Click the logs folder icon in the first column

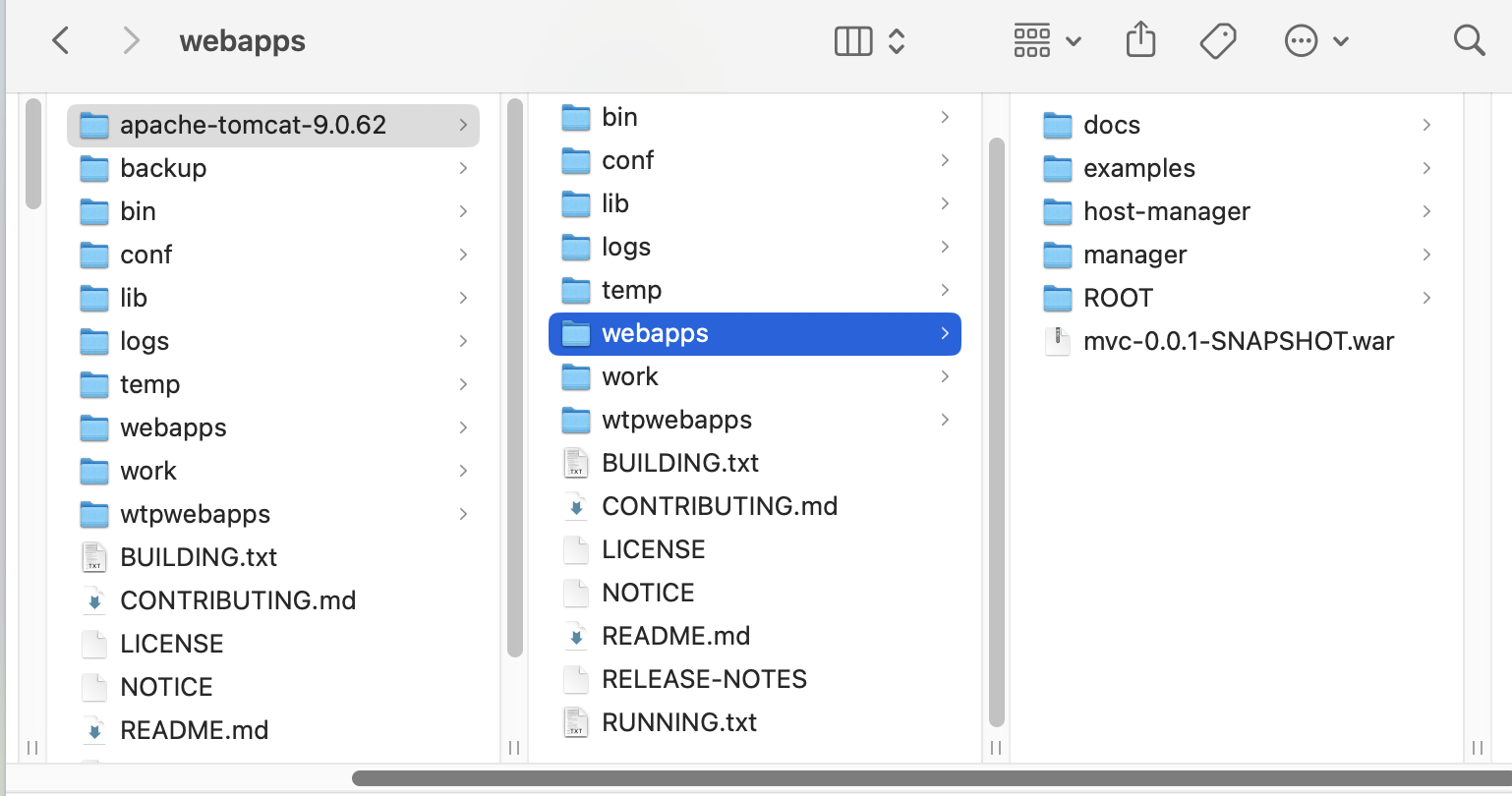94,341
